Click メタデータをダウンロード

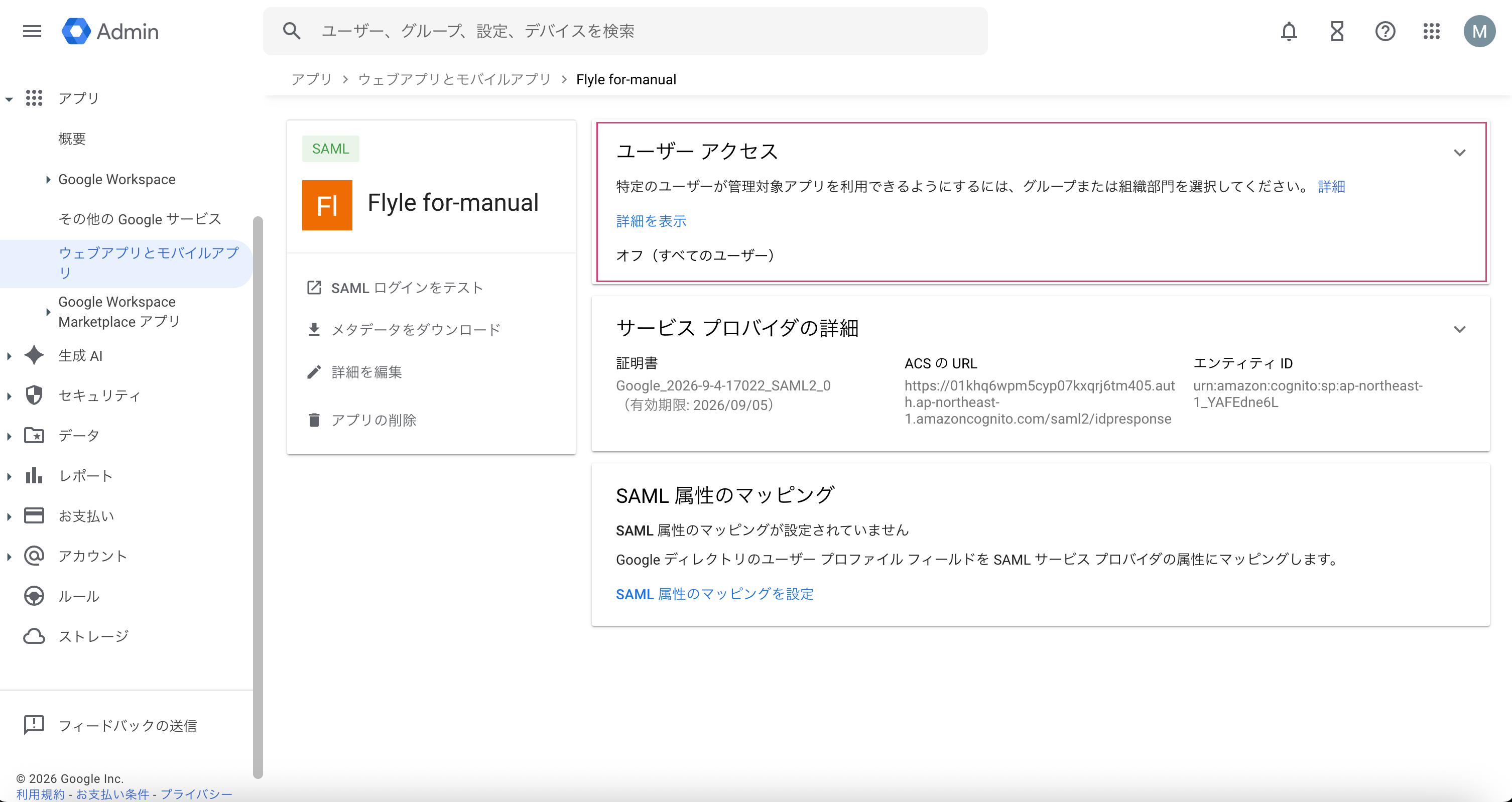416,330
